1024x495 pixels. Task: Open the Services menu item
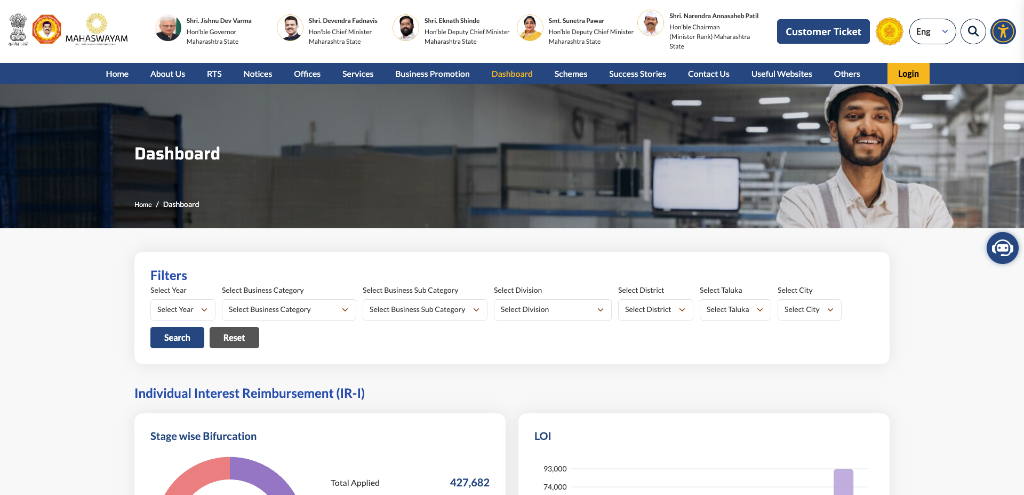(358, 74)
